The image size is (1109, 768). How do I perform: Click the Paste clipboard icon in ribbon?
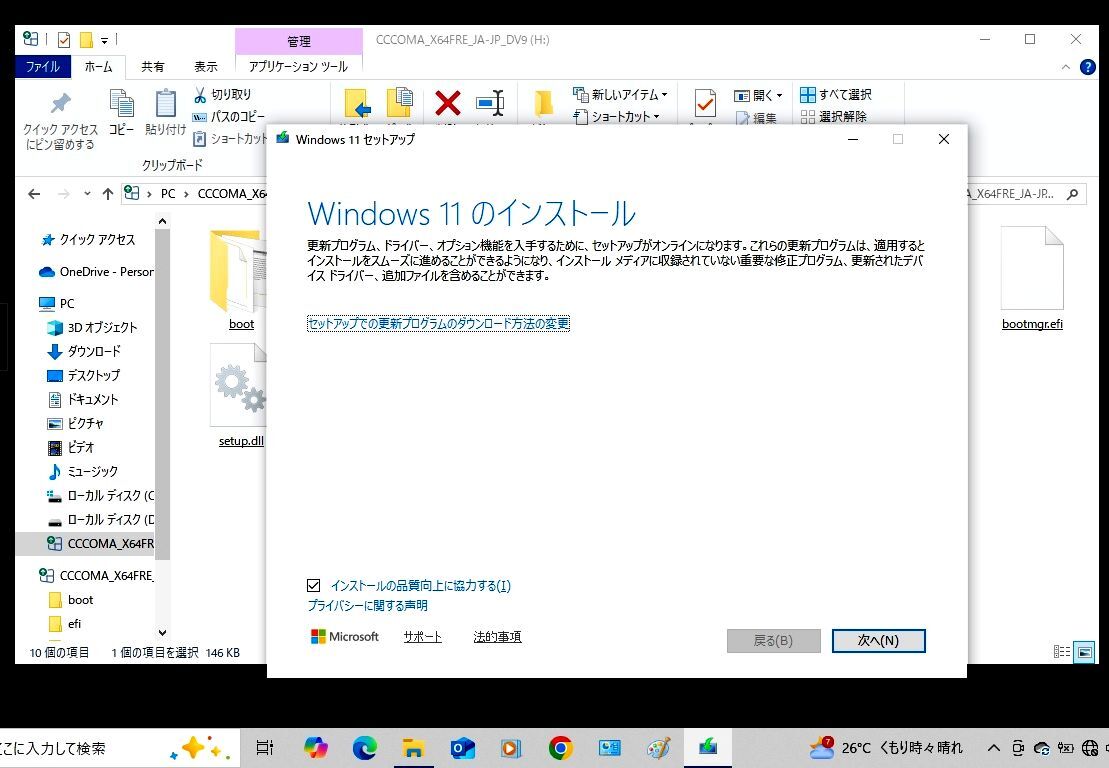coord(166,104)
